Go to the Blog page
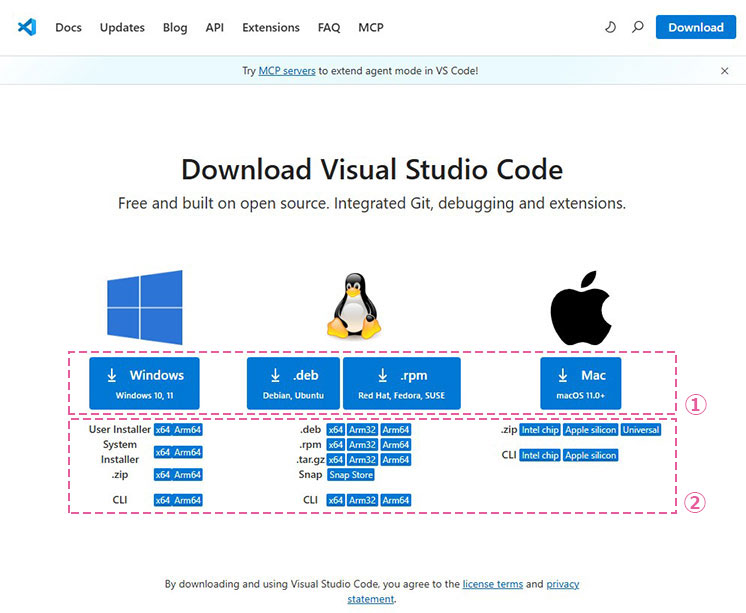746x613 pixels. coord(175,28)
